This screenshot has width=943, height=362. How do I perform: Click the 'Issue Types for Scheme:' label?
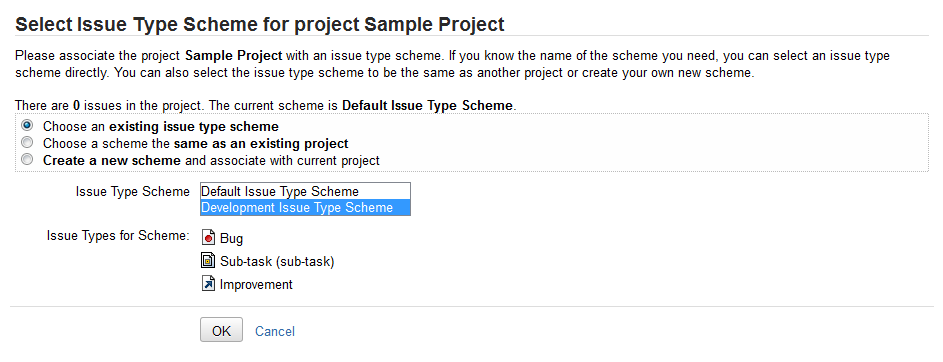pos(118,236)
